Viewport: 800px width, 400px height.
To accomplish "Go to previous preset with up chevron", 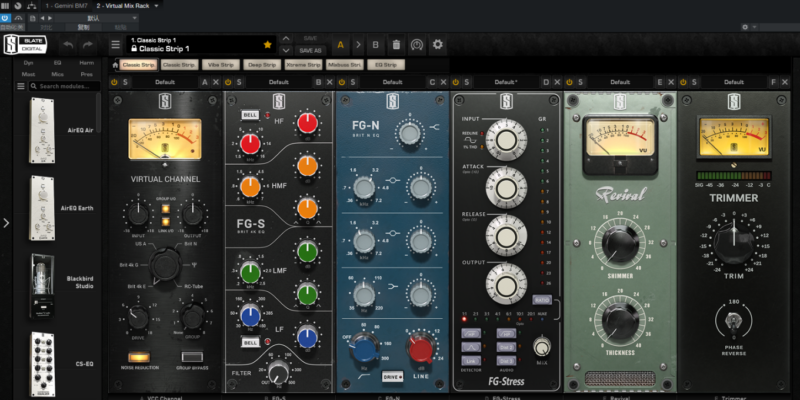I will (x=286, y=39).
